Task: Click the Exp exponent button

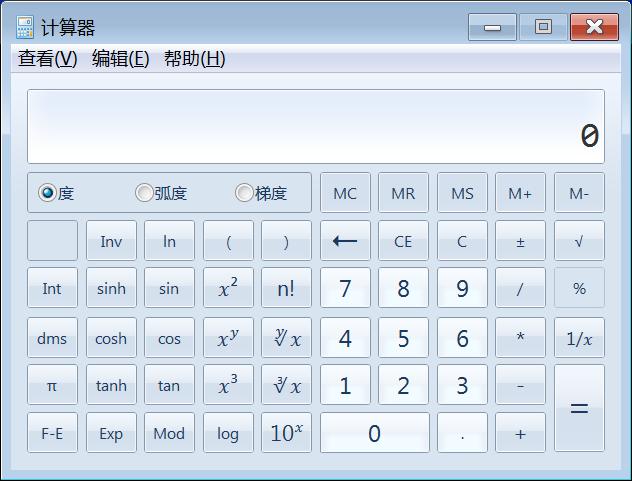Action: click(111, 432)
